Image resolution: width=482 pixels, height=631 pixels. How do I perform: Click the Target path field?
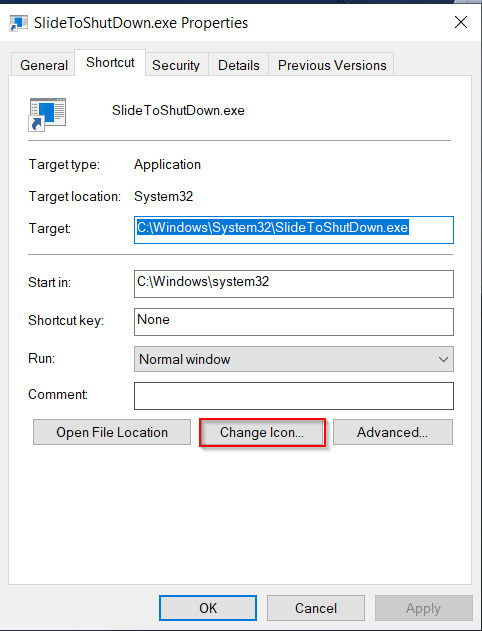click(294, 230)
